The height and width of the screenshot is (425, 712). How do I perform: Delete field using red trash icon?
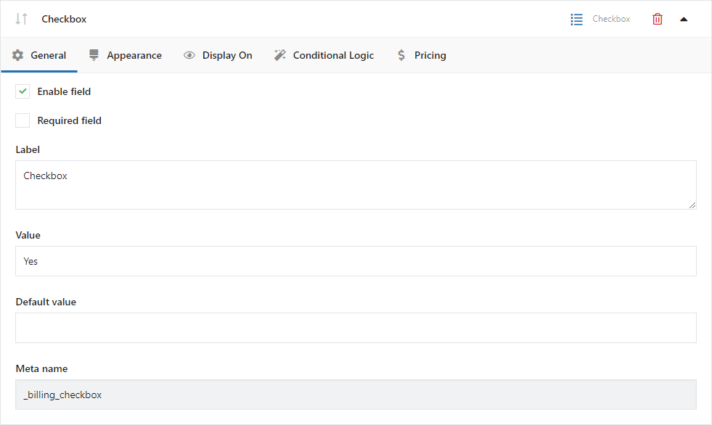(657, 20)
